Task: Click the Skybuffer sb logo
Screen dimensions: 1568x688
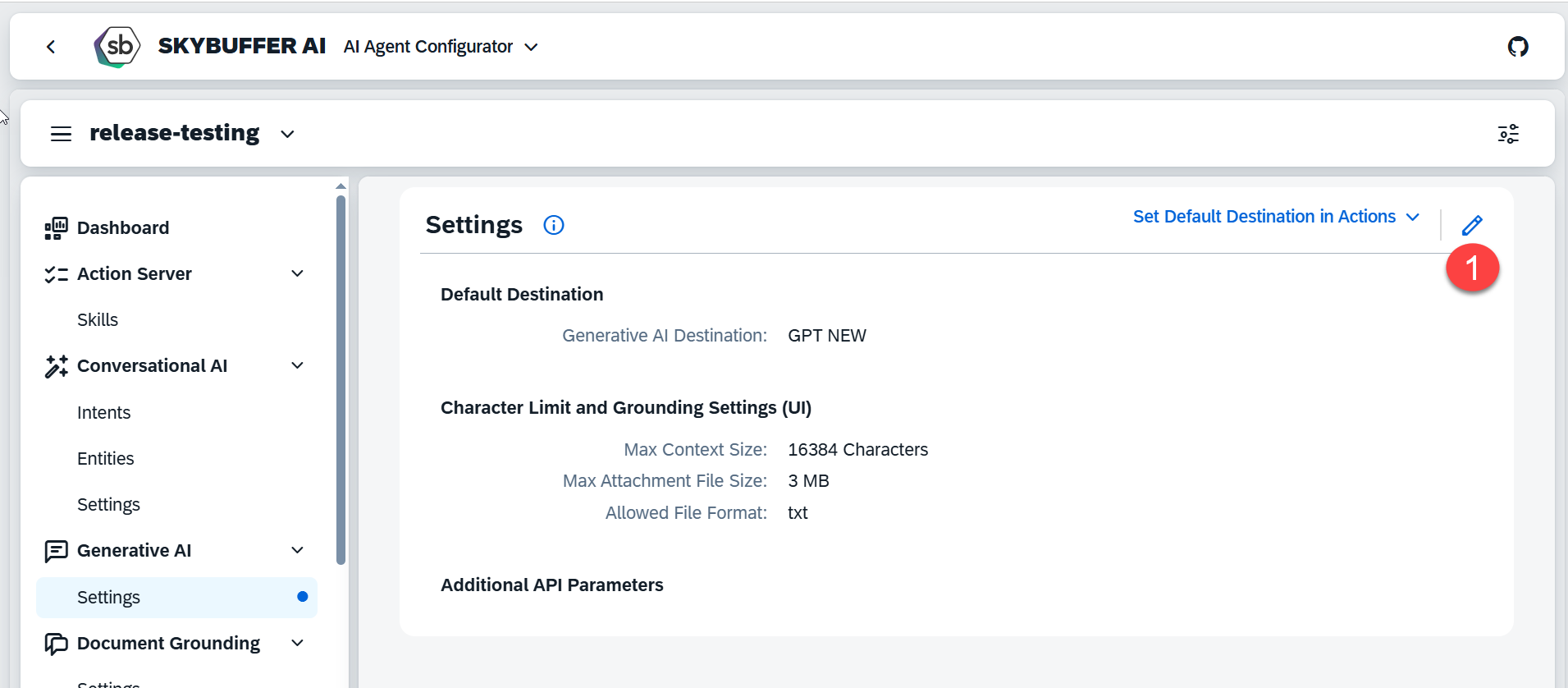Action: click(x=117, y=47)
